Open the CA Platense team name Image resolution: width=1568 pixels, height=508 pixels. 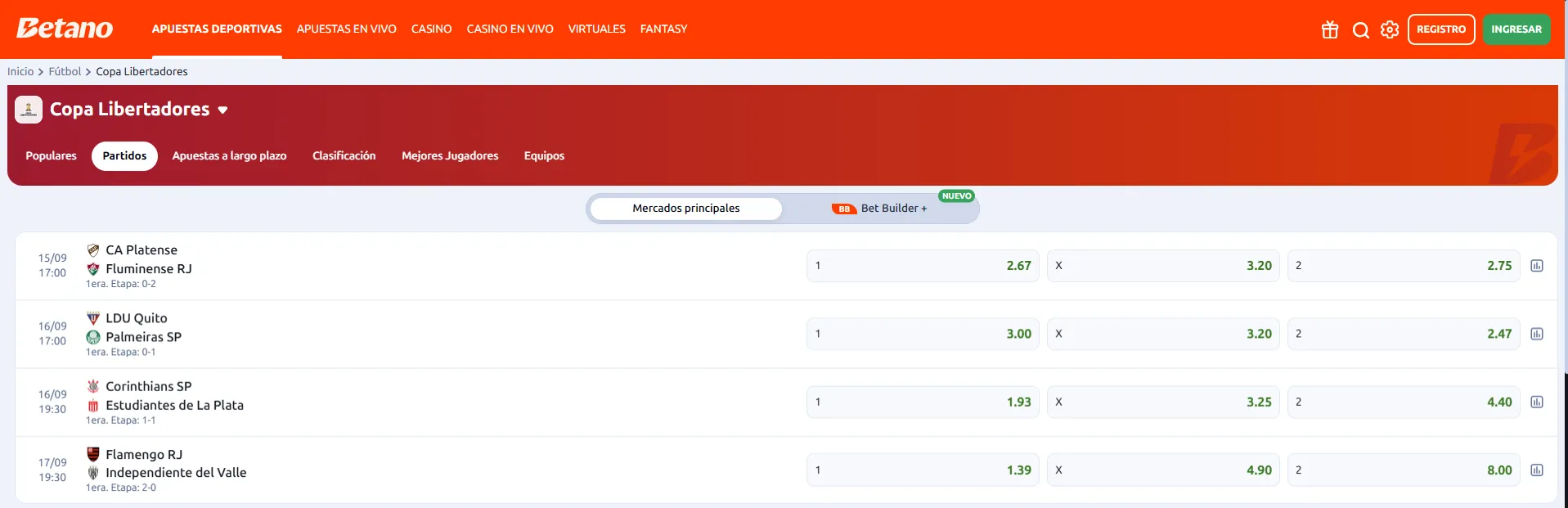(x=142, y=250)
